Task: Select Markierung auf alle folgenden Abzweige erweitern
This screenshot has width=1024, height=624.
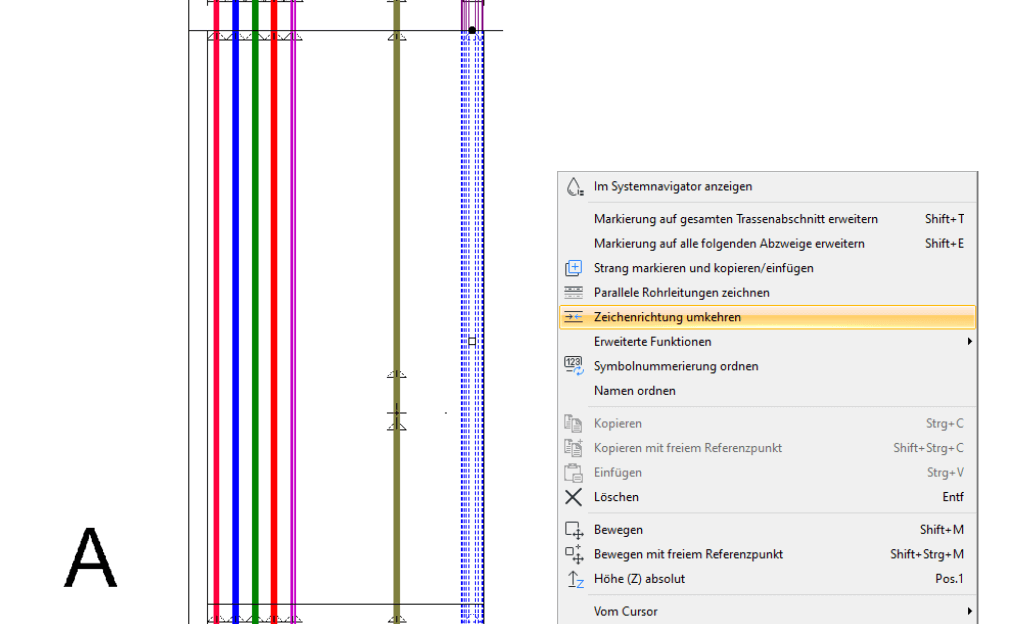Action: coord(729,244)
